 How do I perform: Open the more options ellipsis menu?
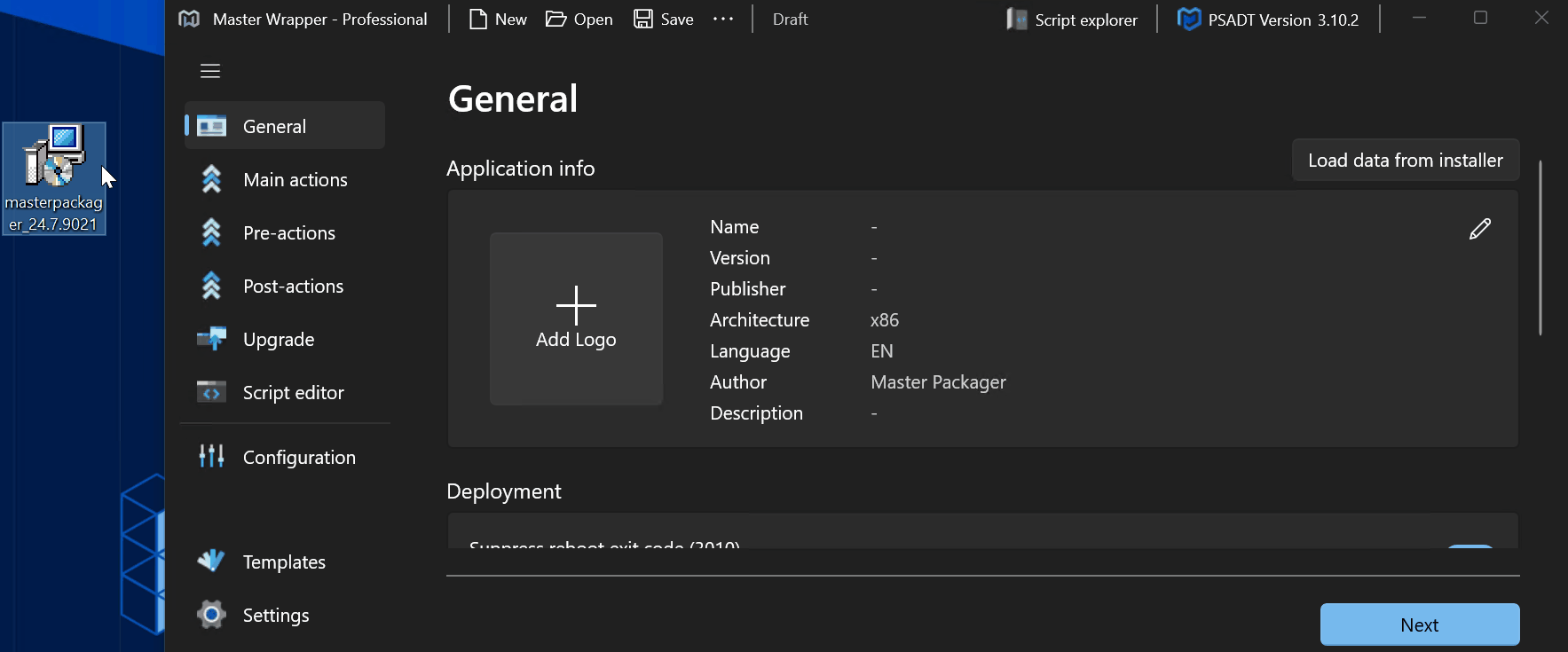[723, 19]
